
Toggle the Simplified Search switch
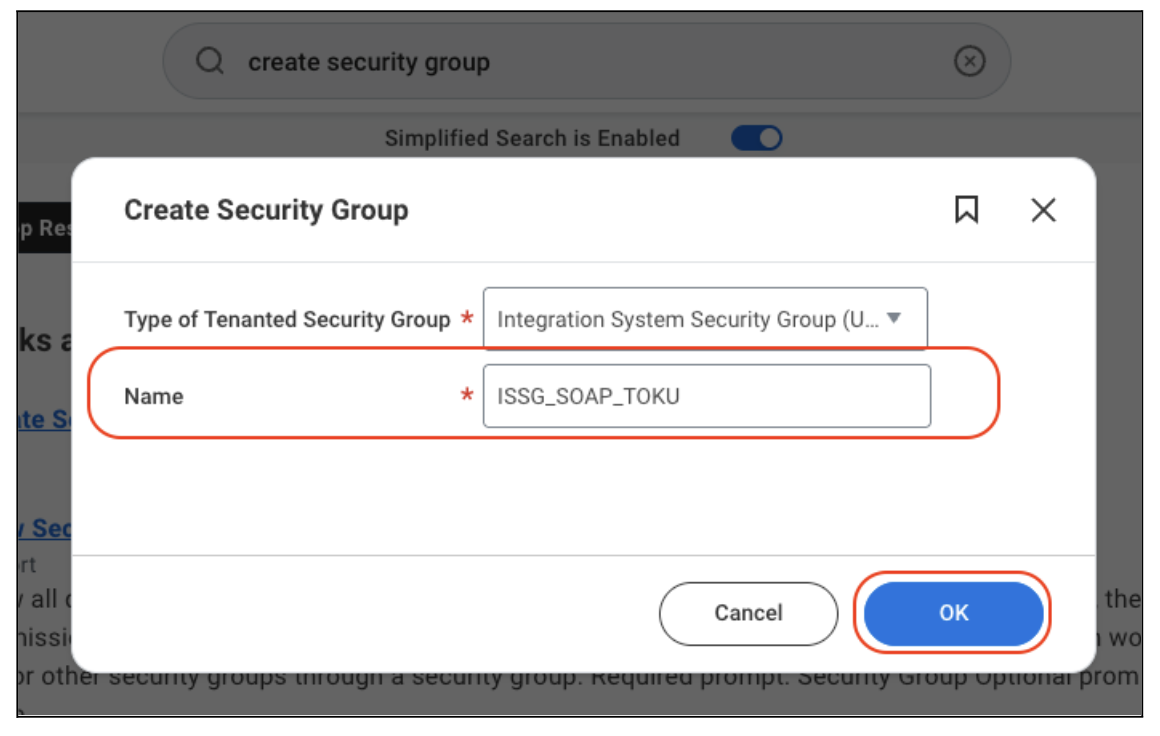tap(756, 138)
